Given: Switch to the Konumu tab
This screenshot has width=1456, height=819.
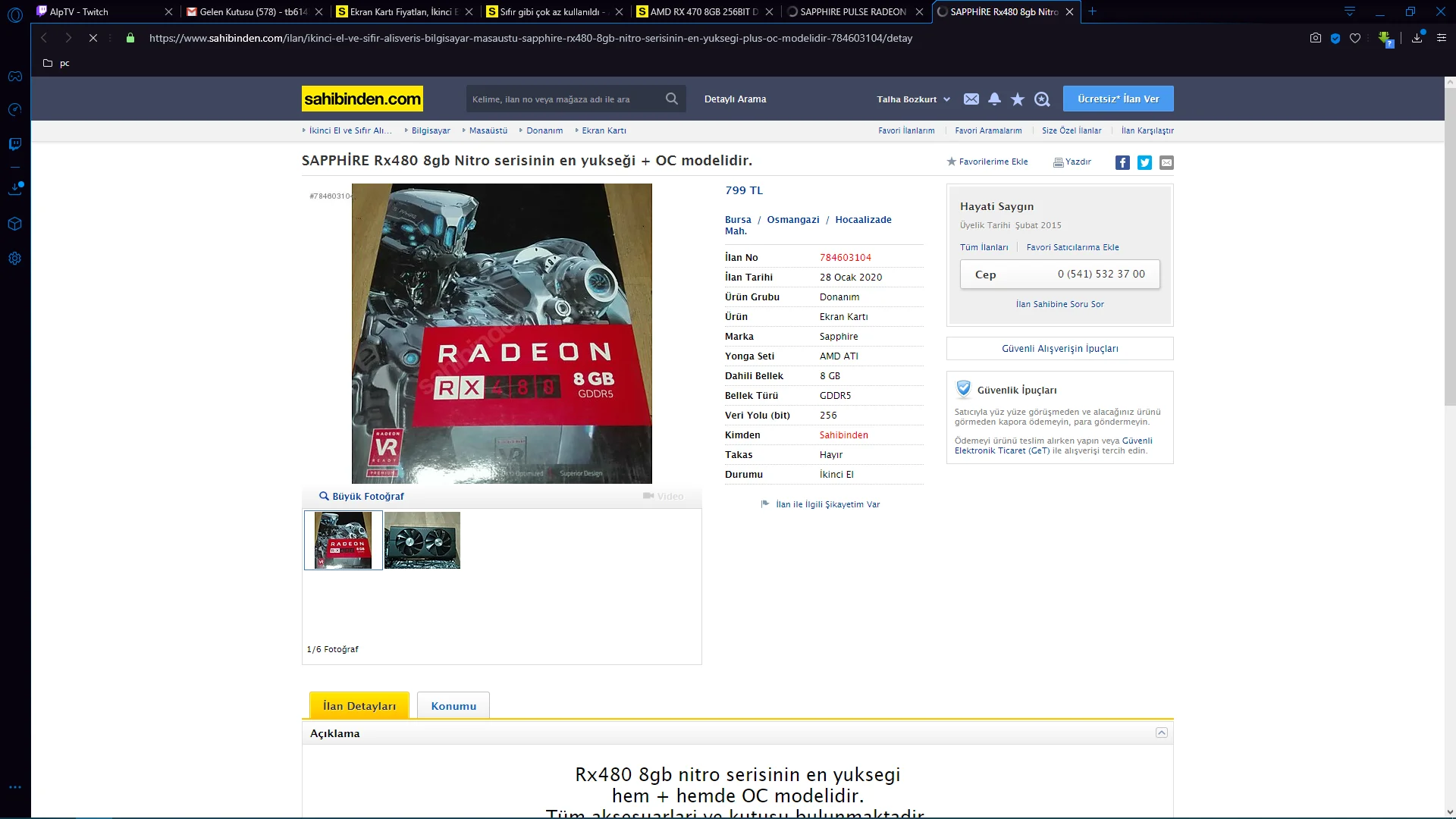Looking at the screenshot, I should [453, 705].
